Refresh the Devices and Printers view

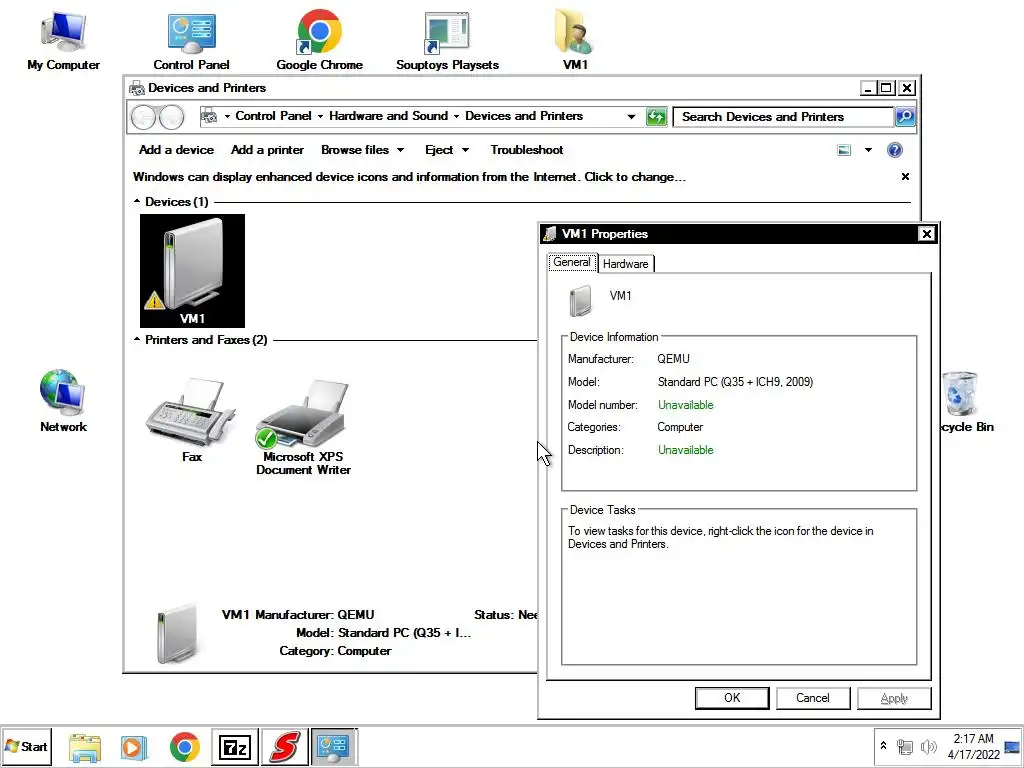pyautogui.click(x=656, y=117)
